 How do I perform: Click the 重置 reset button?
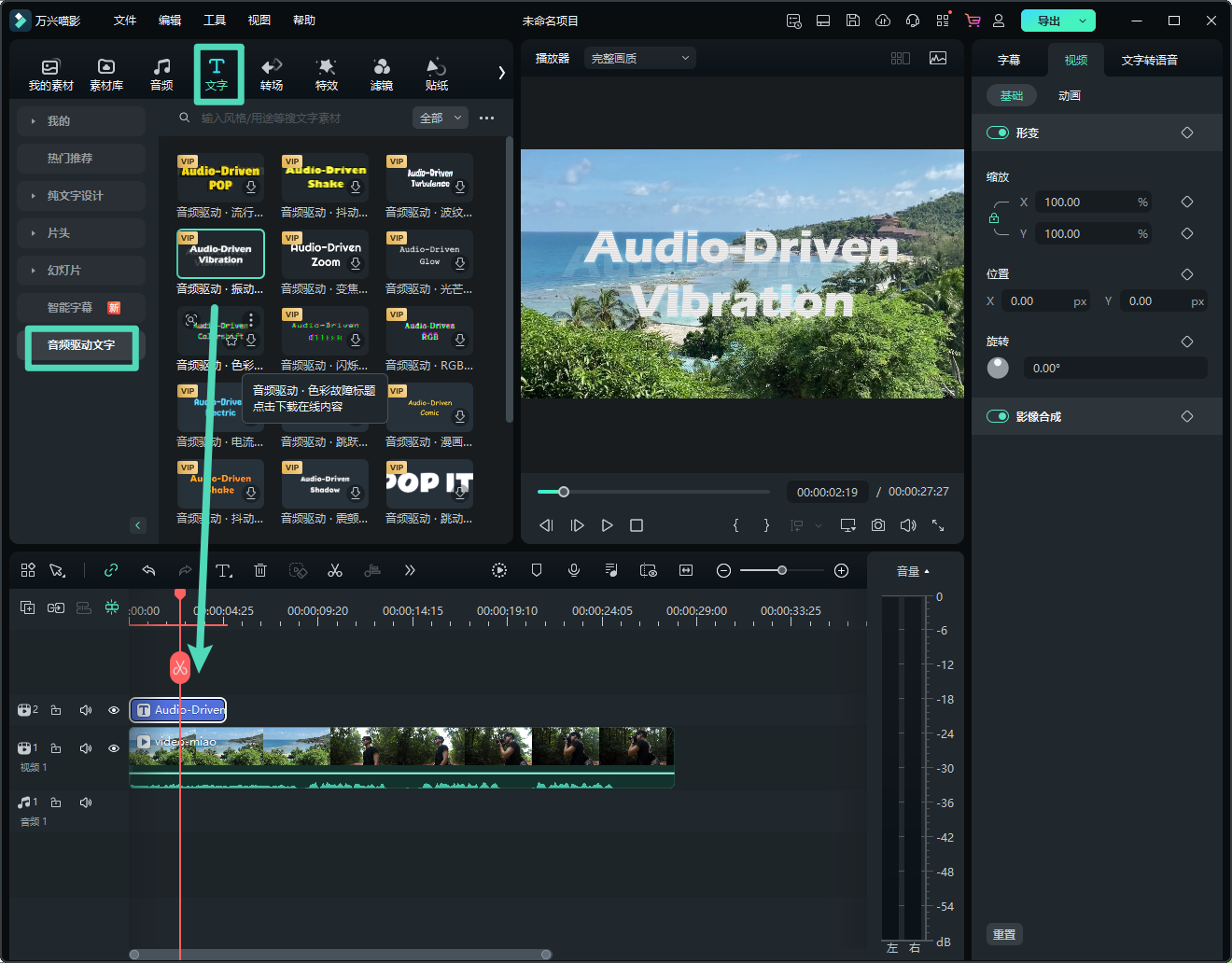1004,934
